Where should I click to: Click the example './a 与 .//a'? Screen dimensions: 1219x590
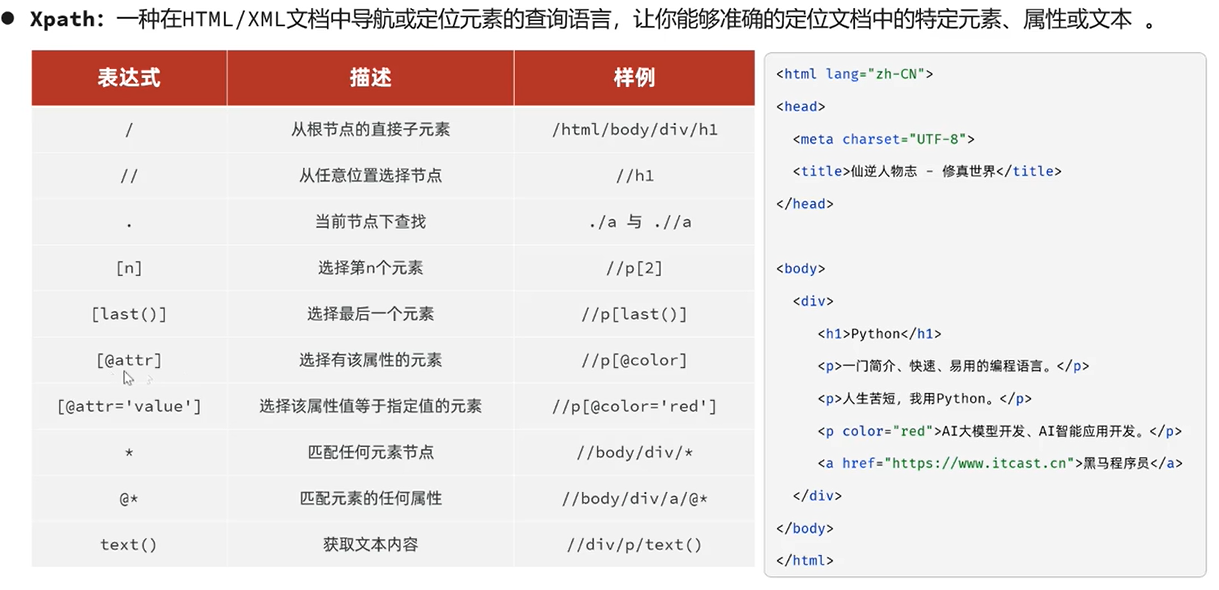(639, 222)
